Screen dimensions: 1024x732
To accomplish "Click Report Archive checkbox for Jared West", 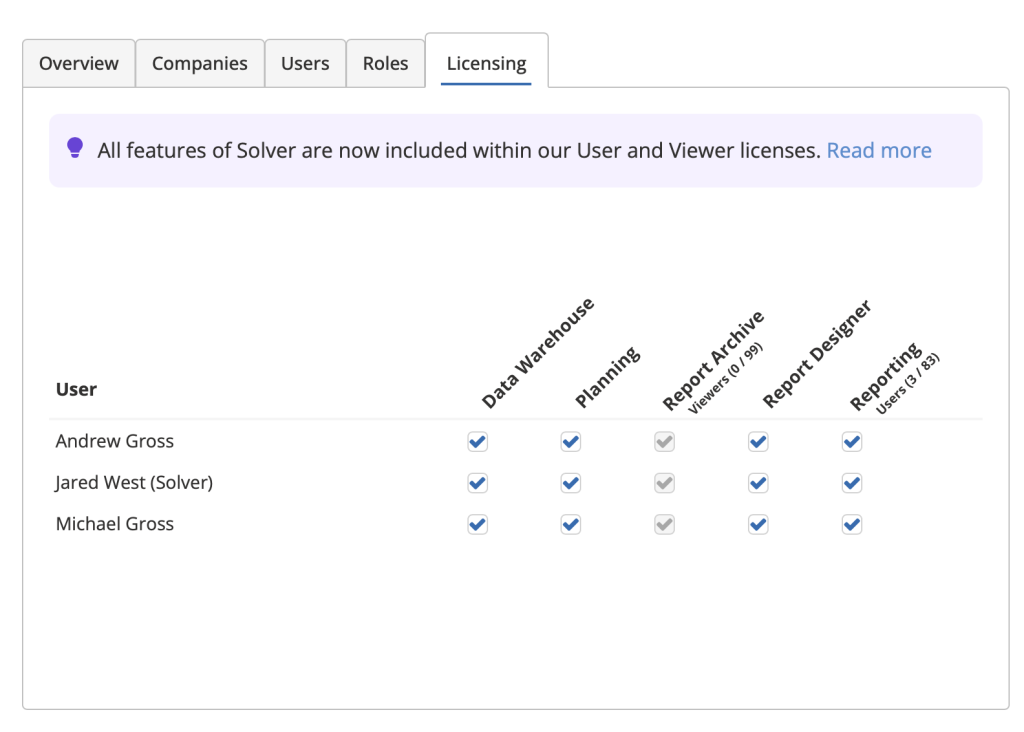I will coord(665,483).
